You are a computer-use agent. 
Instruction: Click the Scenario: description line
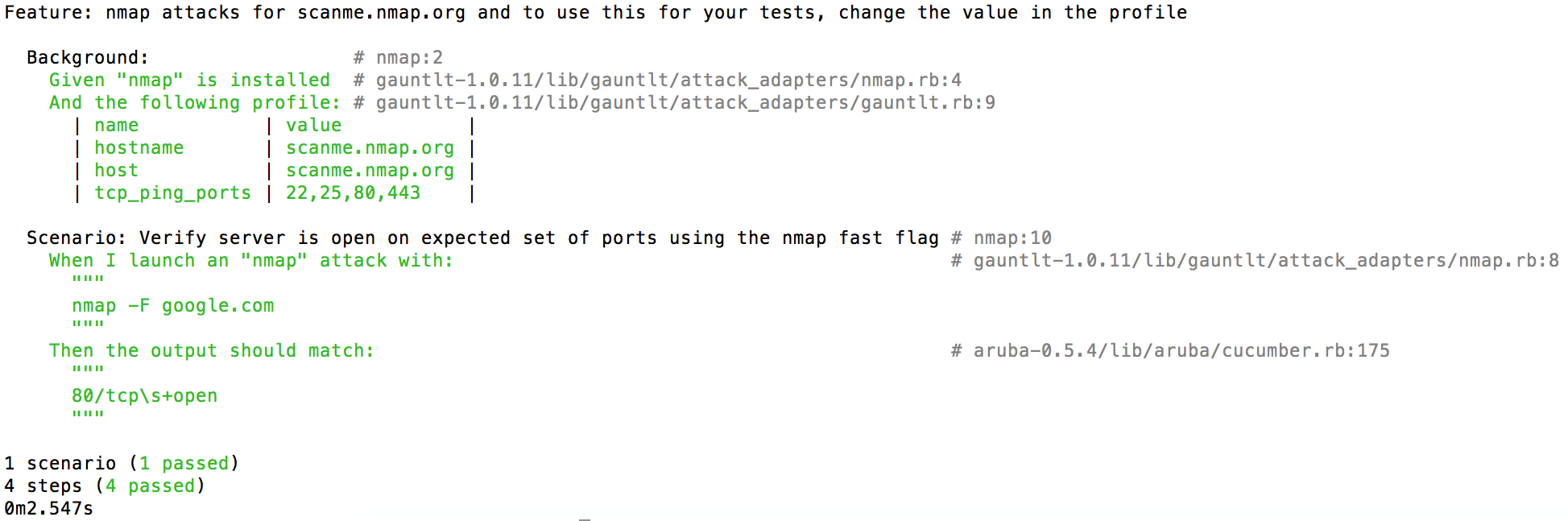point(482,238)
